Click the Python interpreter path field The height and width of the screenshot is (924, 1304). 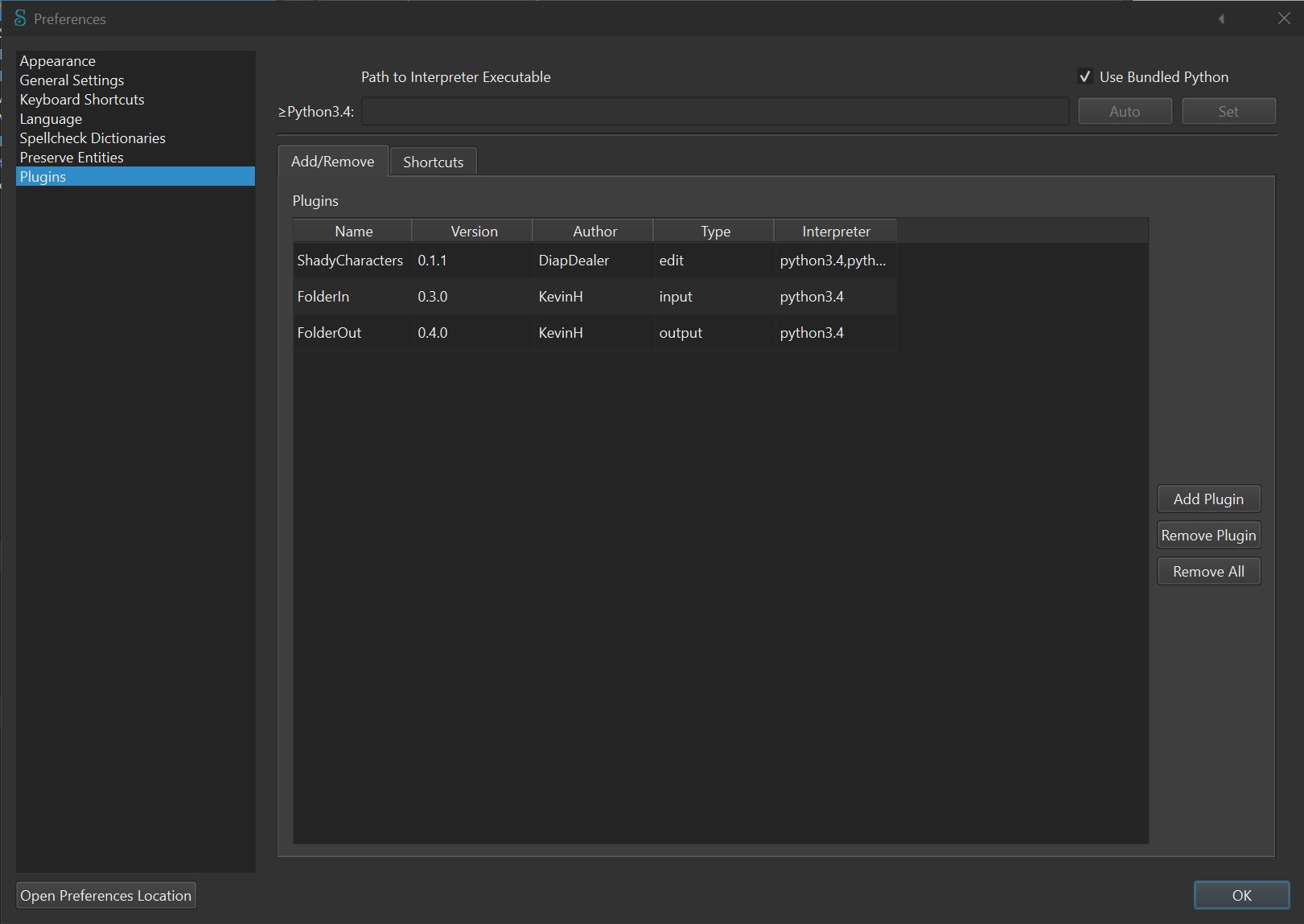714,112
